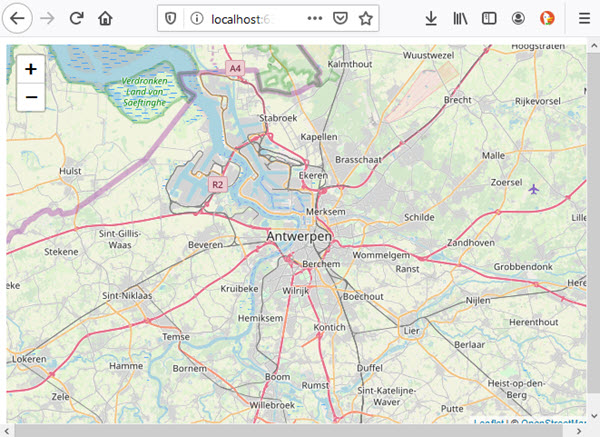Click the Wommelgem label
Viewport: 600px width, 437px height.
pos(381,255)
